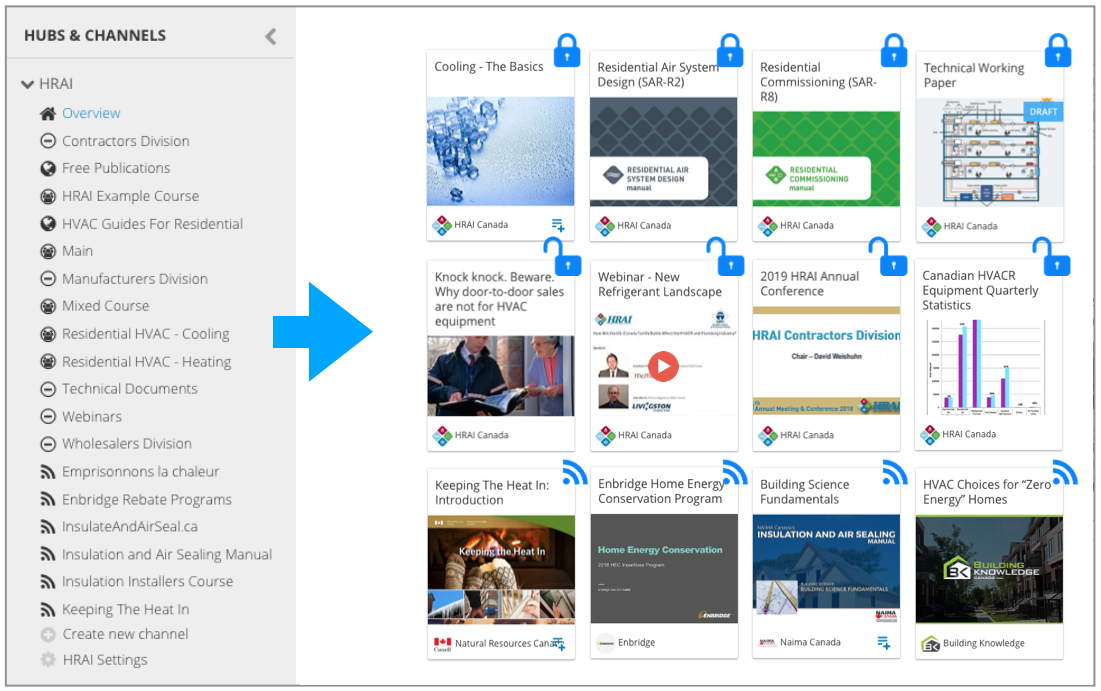Click the feed icon on HVAC Choices card

click(1065, 472)
